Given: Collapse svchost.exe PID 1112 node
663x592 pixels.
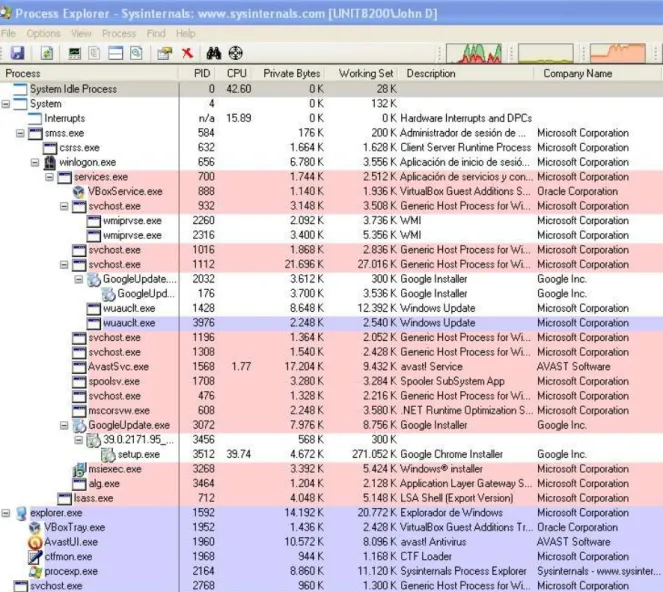Looking at the screenshot, I should tap(64, 265).
